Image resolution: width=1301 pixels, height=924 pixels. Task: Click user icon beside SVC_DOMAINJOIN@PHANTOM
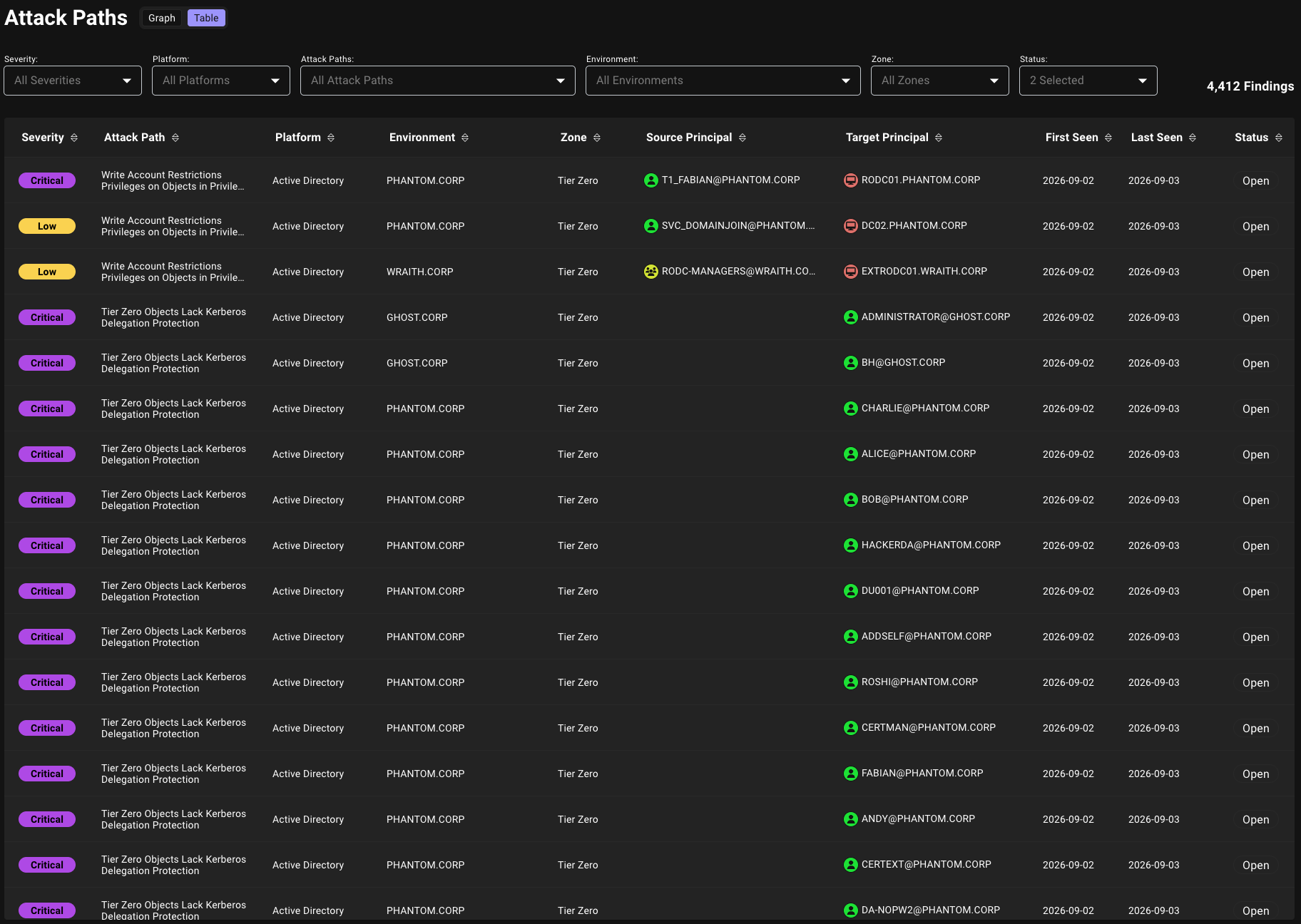coord(651,226)
